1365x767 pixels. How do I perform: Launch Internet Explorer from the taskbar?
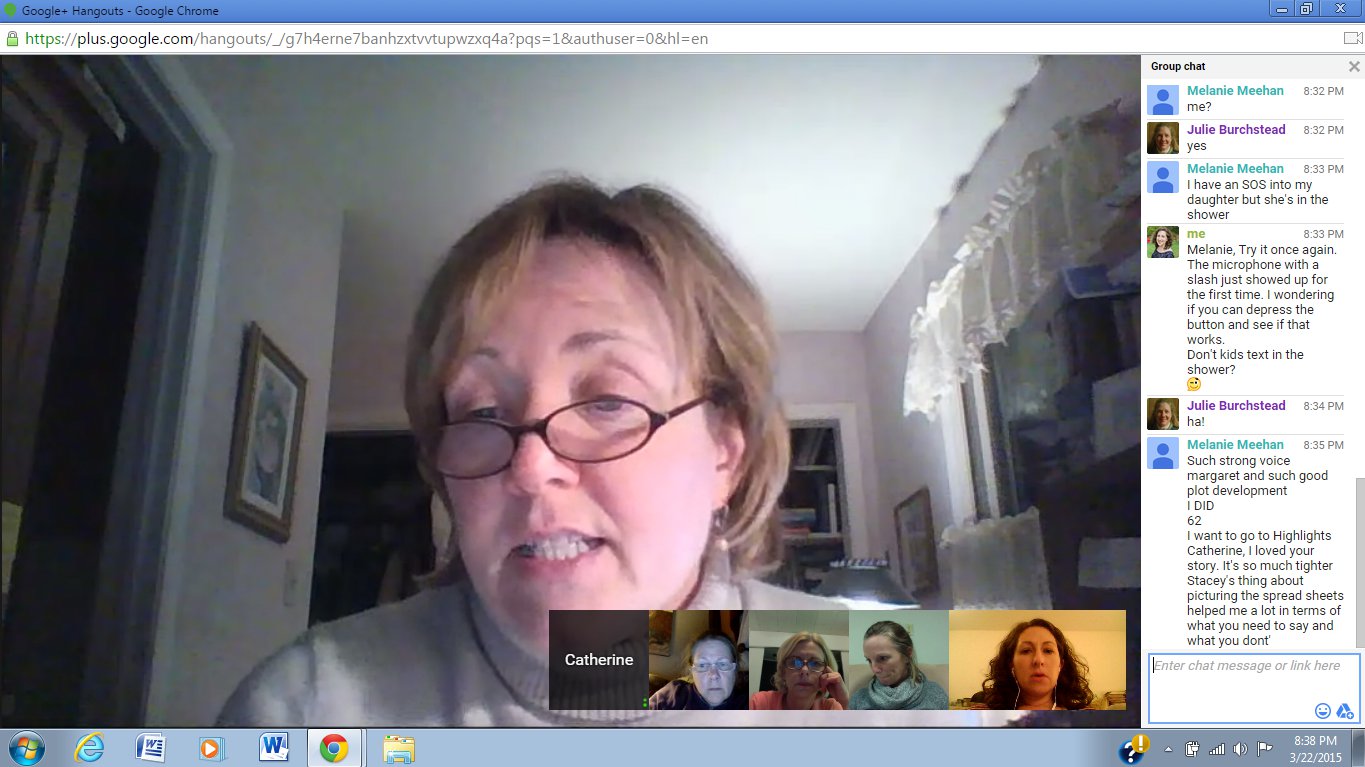point(88,748)
